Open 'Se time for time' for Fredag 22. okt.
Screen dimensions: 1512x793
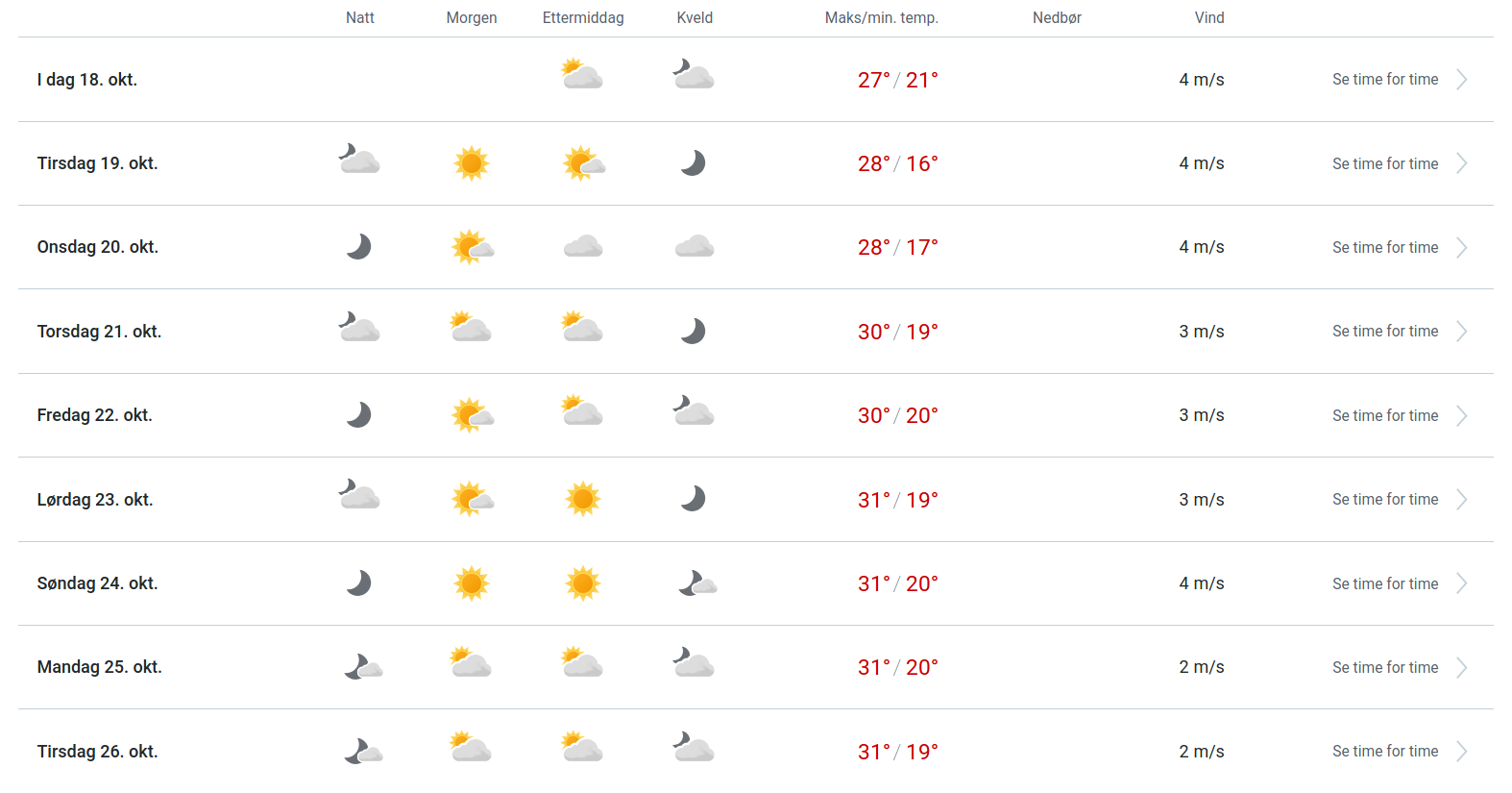click(1385, 415)
